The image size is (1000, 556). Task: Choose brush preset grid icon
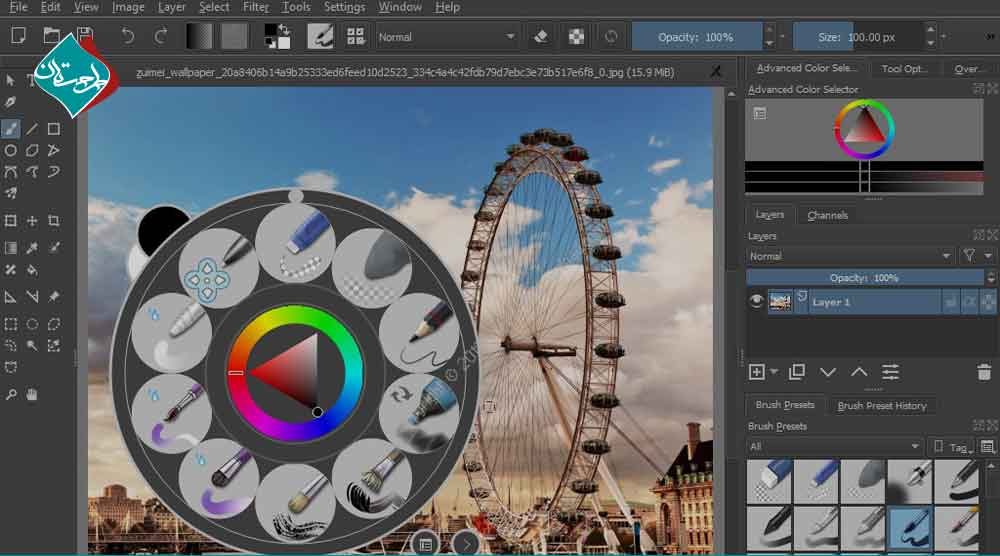pos(355,36)
